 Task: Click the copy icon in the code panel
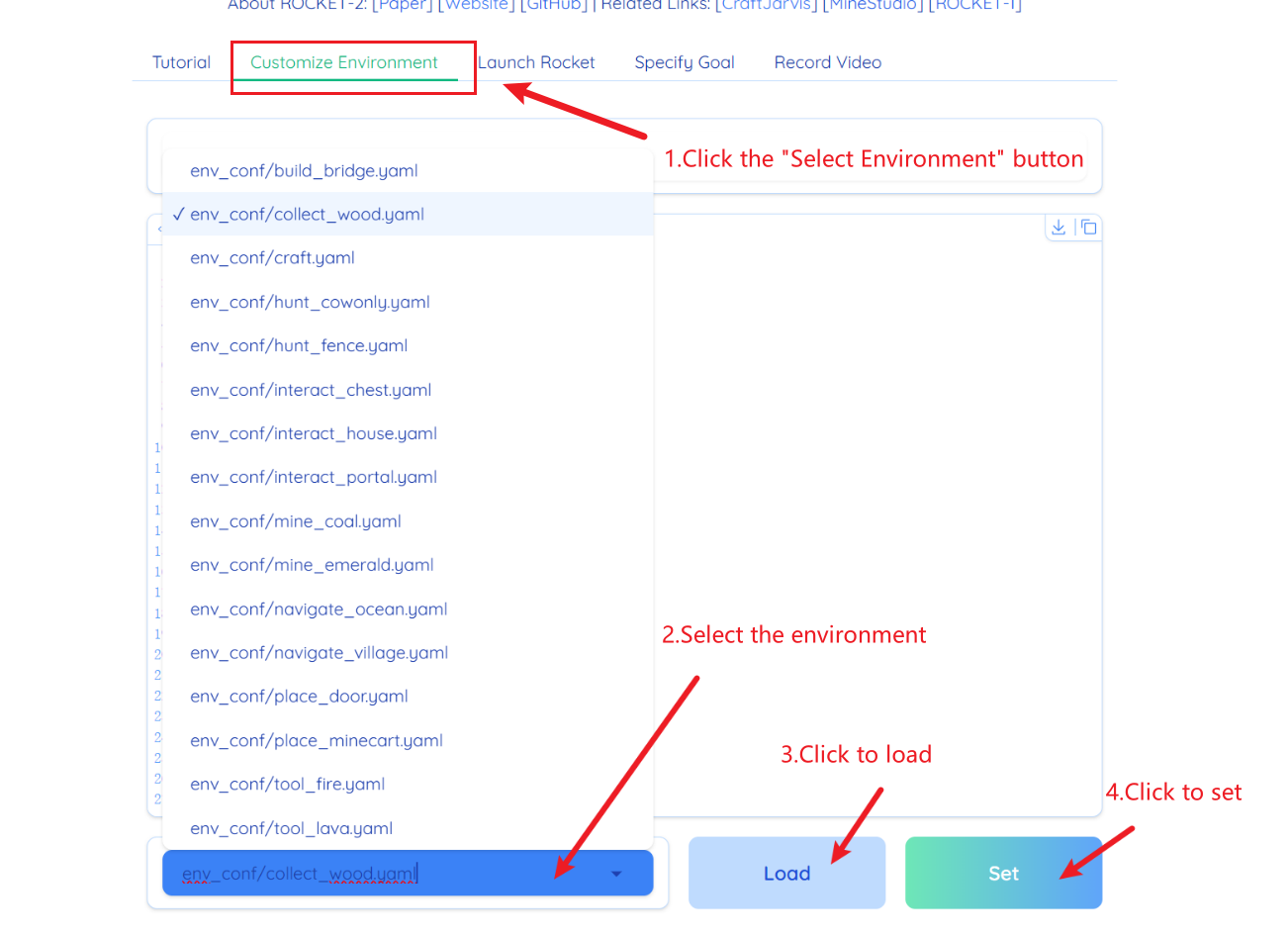tap(1088, 228)
